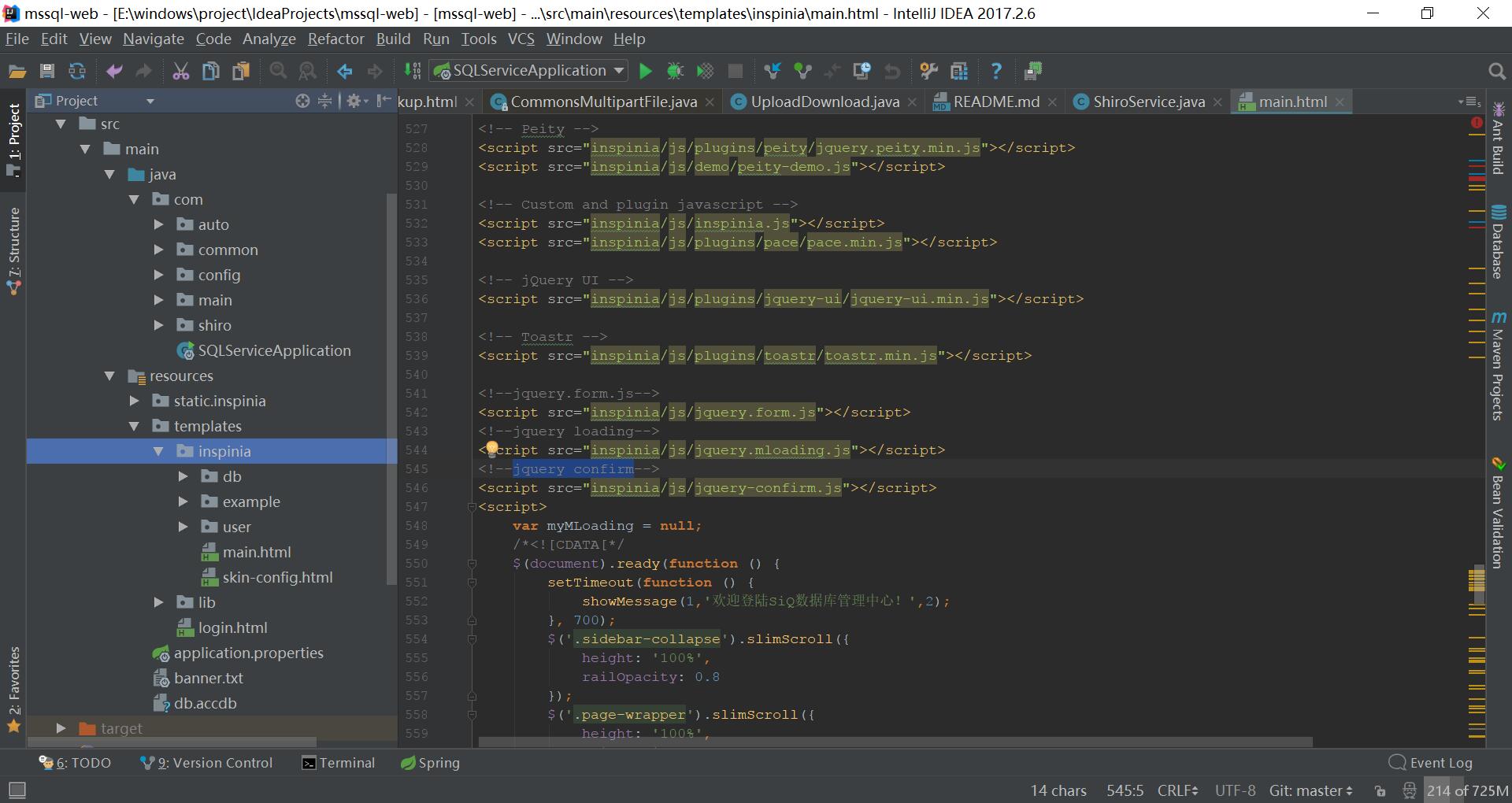Open the Terminal tool window
The width and height of the screenshot is (1512, 803).
point(339,763)
